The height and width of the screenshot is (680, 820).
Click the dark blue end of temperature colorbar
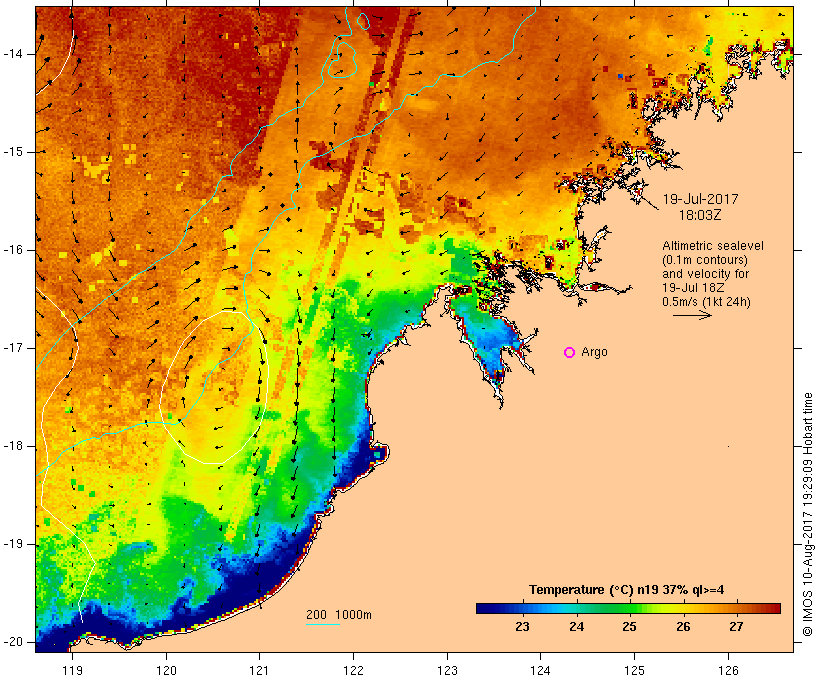point(486,608)
